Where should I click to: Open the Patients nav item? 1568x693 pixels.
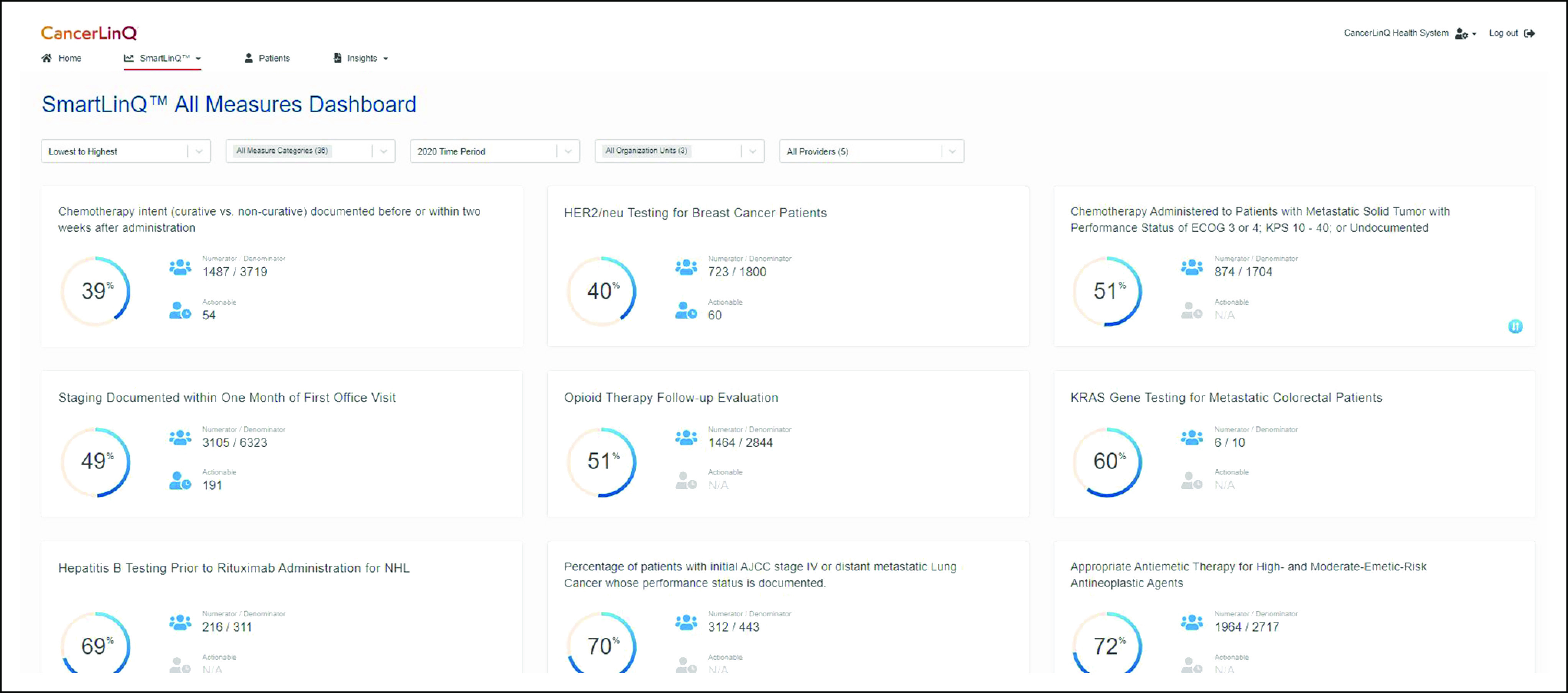267,58
